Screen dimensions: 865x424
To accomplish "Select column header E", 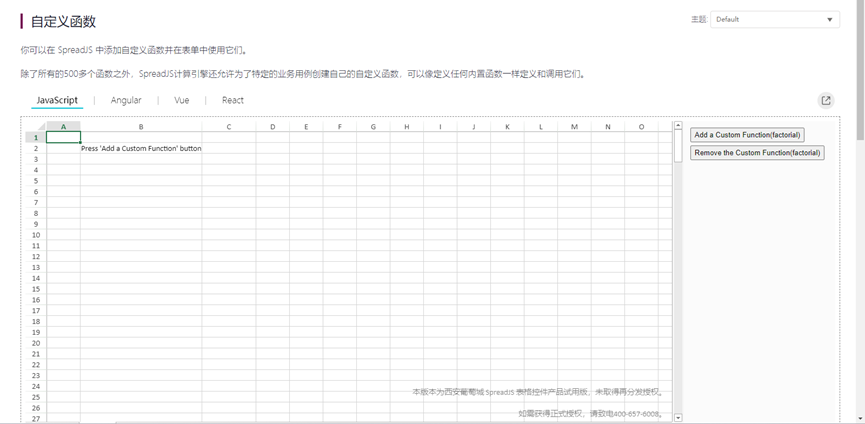I will click(306, 127).
